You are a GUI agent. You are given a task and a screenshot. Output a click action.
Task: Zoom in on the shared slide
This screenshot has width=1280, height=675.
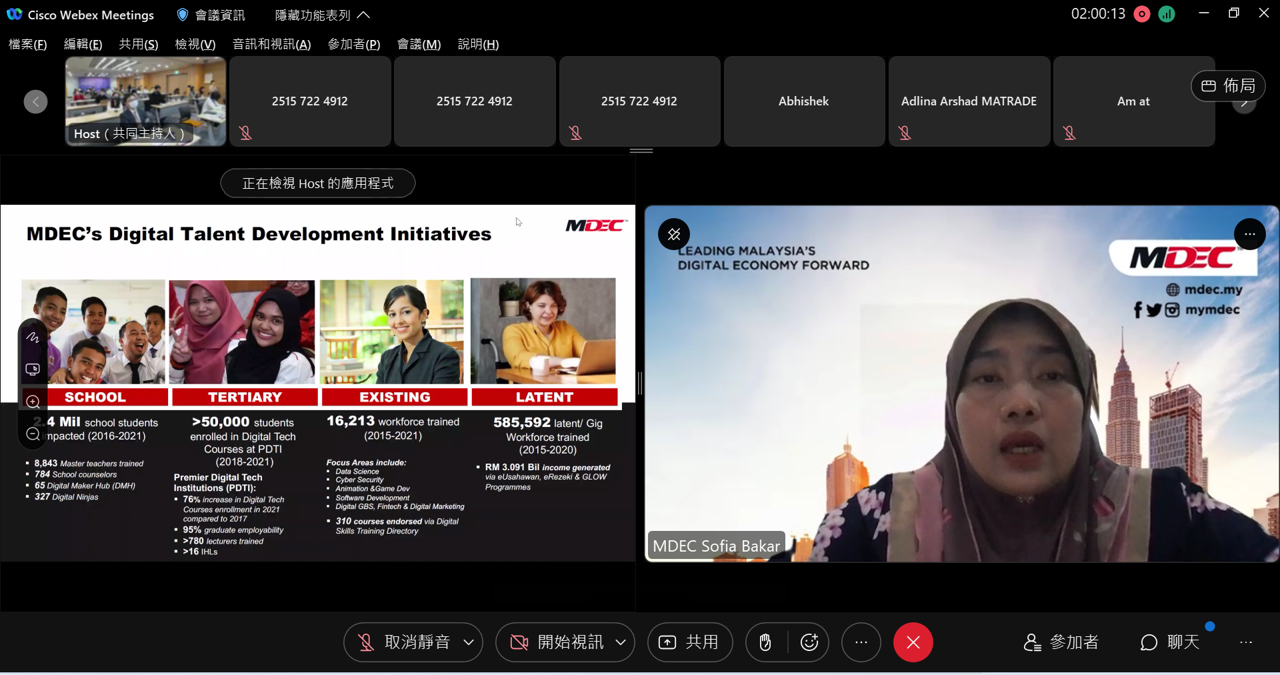[32, 402]
